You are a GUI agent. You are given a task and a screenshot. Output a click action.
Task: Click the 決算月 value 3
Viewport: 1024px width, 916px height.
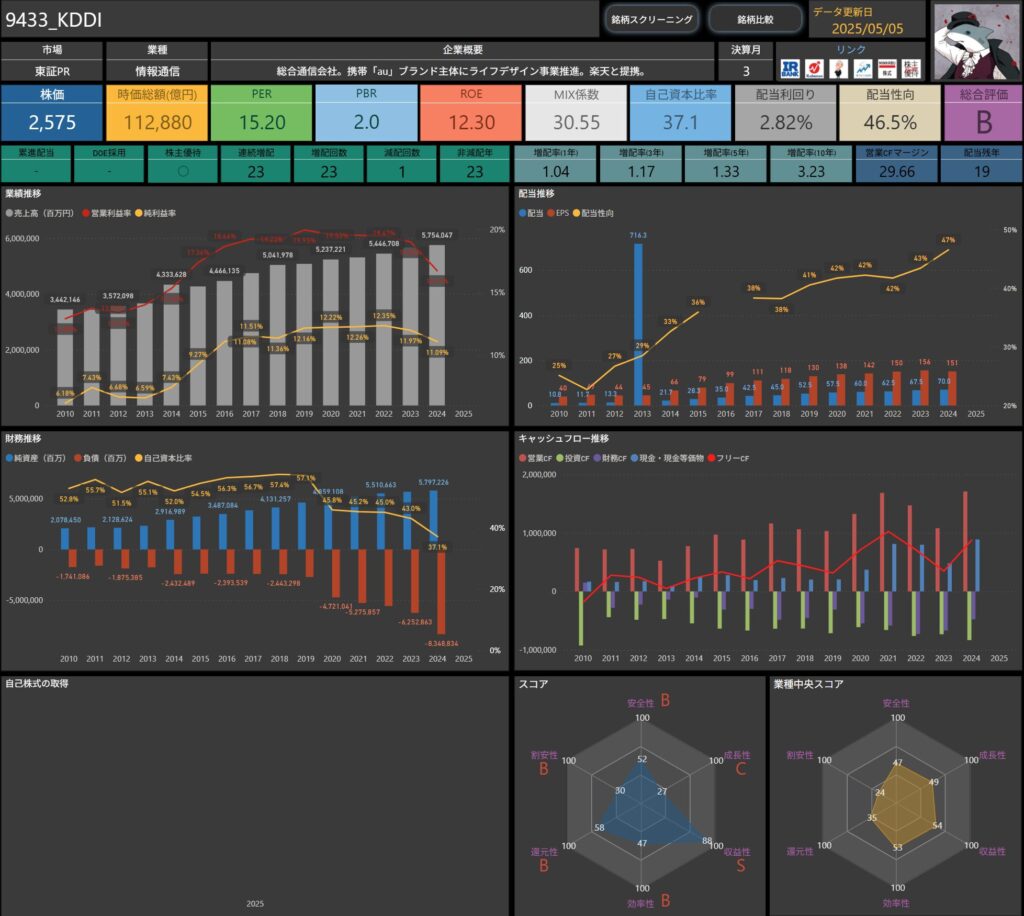coord(746,71)
